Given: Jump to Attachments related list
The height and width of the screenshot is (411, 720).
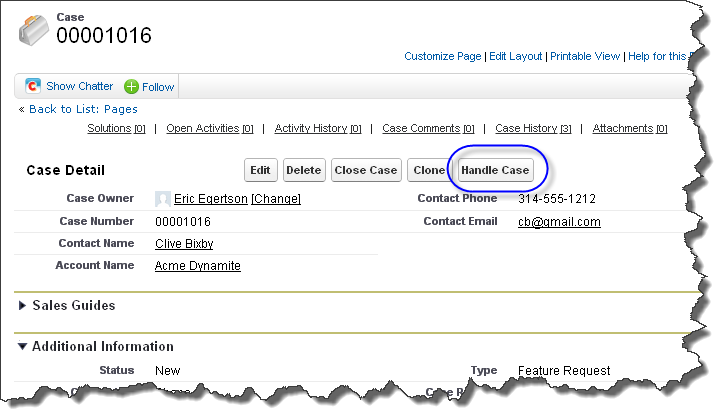Looking at the screenshot, I should pos(630,129).
